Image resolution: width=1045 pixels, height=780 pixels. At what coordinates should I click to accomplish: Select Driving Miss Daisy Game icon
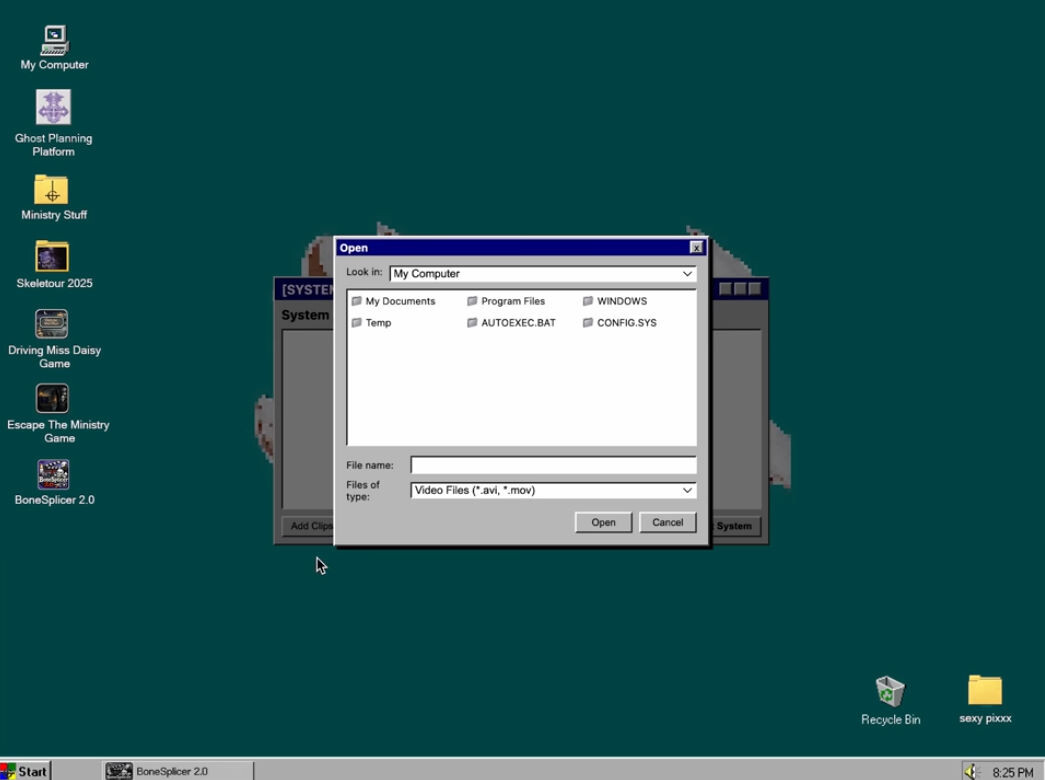tap(53, 339)
